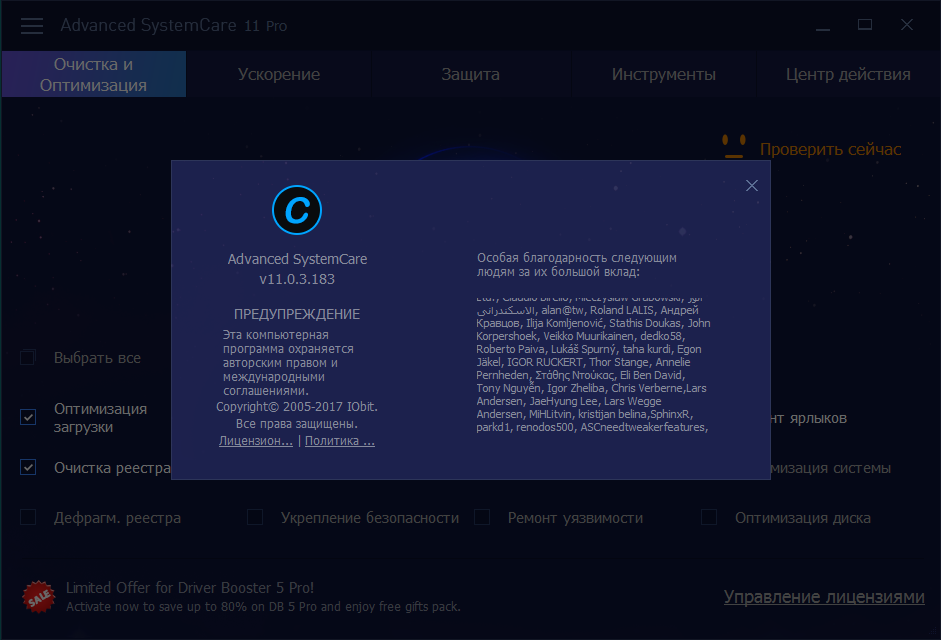The width and height of the screenshot is (941, 640).
Task: Enable 'Ремонт уязвимости' checkbox
Action: pyautogui.click(x=482, y=518)
